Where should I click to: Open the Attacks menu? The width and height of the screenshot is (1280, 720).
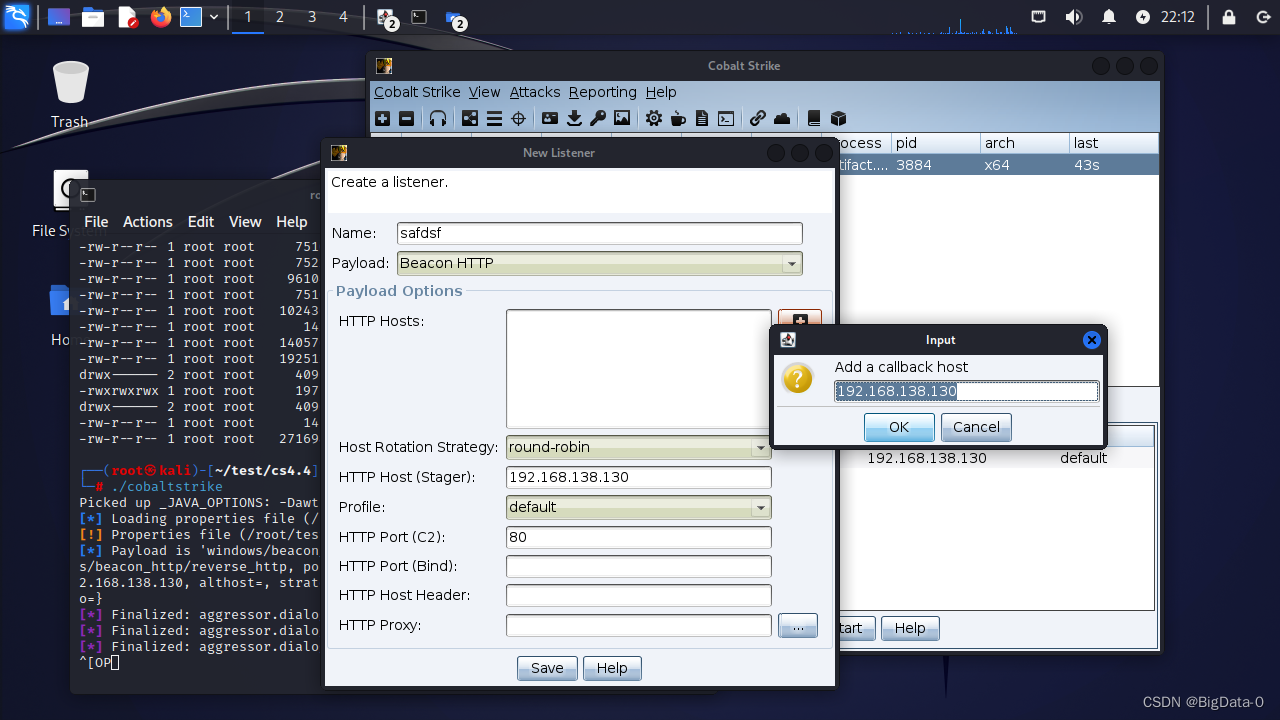(535, 92)
